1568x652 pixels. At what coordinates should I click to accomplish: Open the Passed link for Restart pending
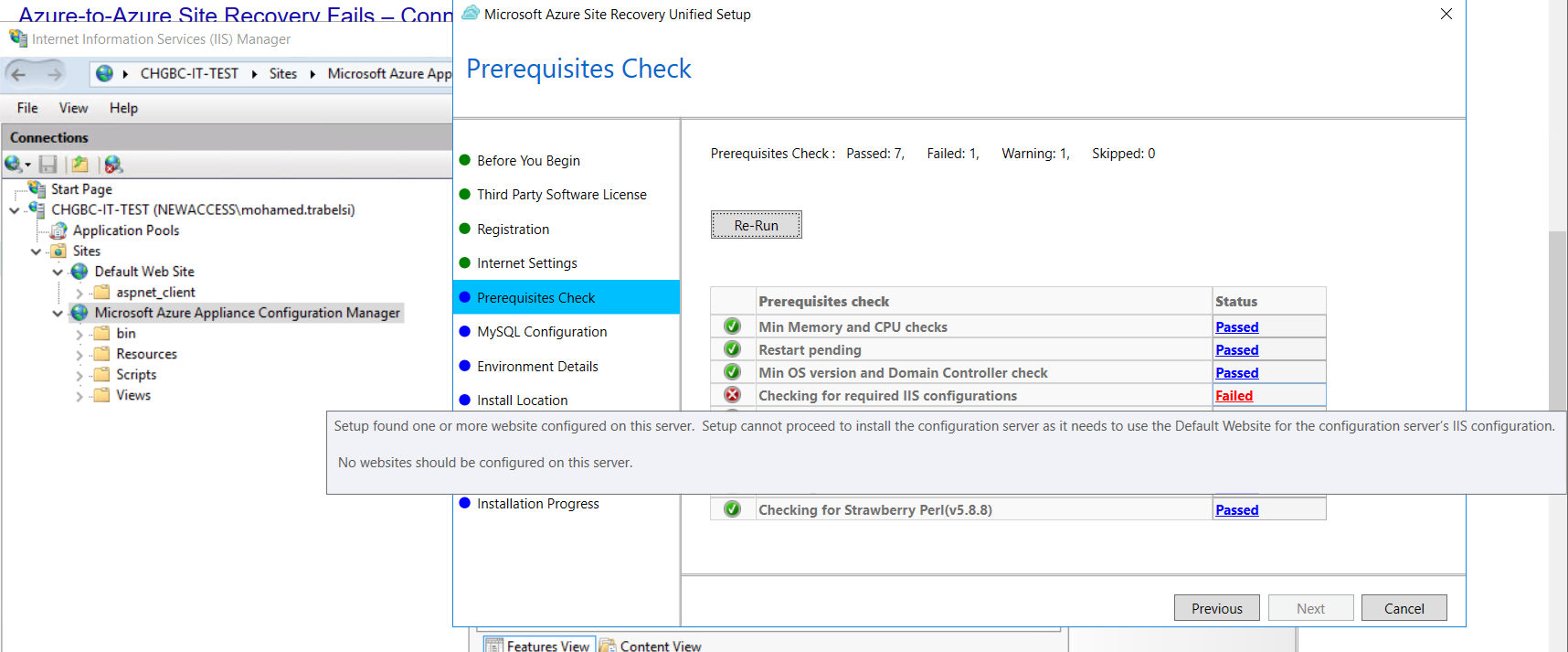(x=1237, y=349)
